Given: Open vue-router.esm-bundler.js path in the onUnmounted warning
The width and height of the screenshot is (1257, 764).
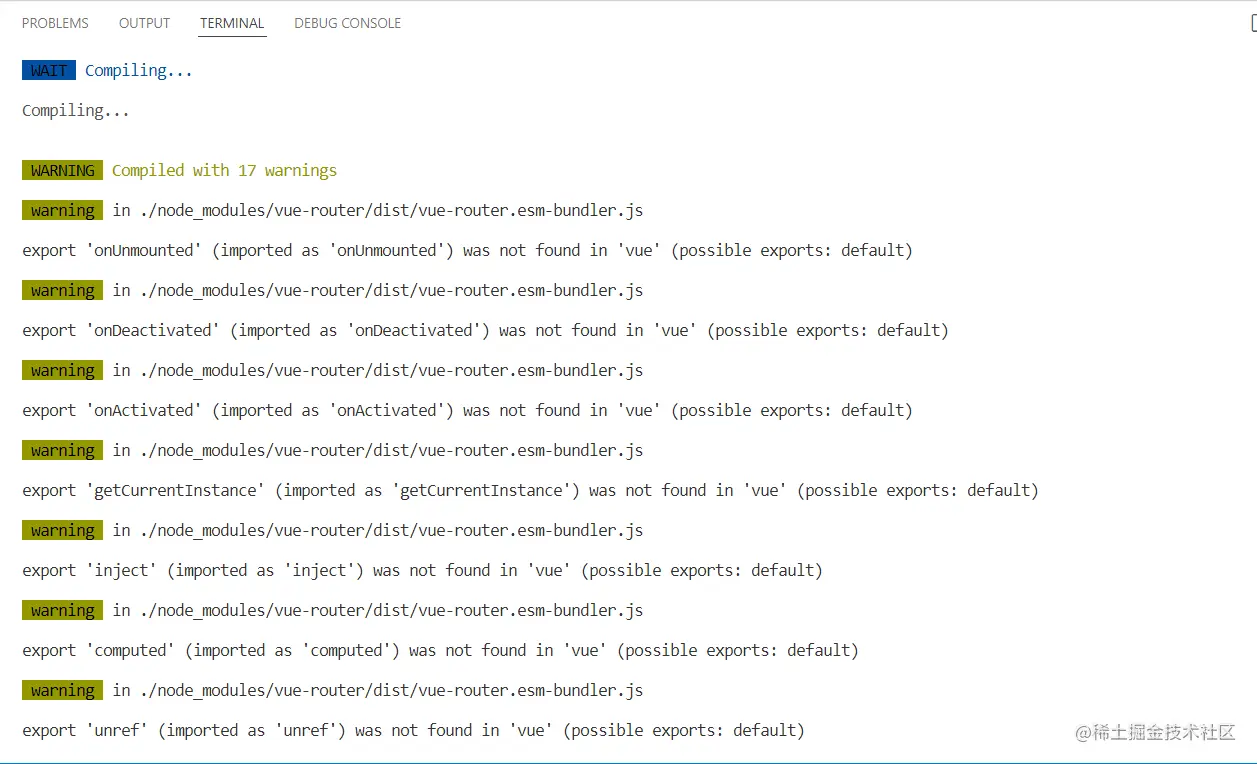Looking at the screenshot, I should [x=388, y=210].
